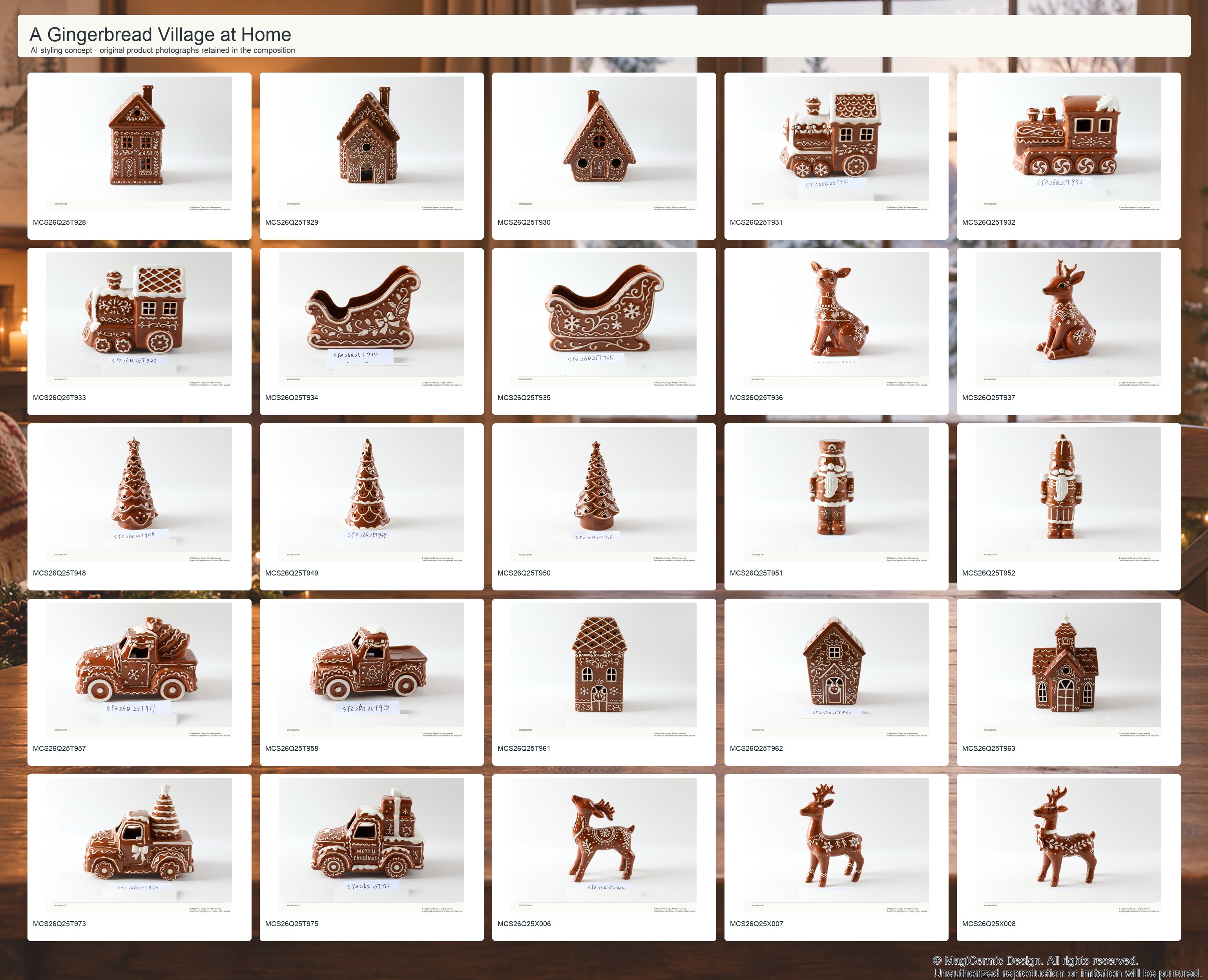Click the label text MCS26Q25T963

pos(989,749)
